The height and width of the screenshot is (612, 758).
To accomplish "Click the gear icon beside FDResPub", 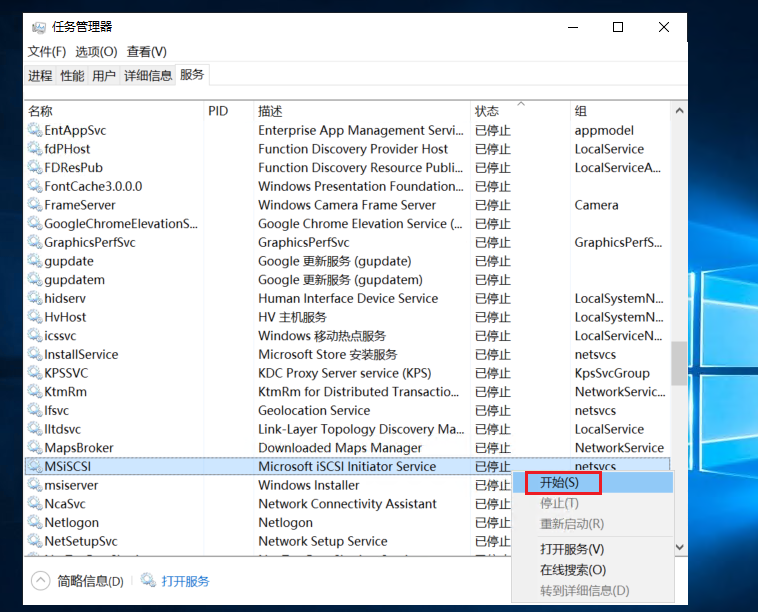I will [x=35, y=167].
